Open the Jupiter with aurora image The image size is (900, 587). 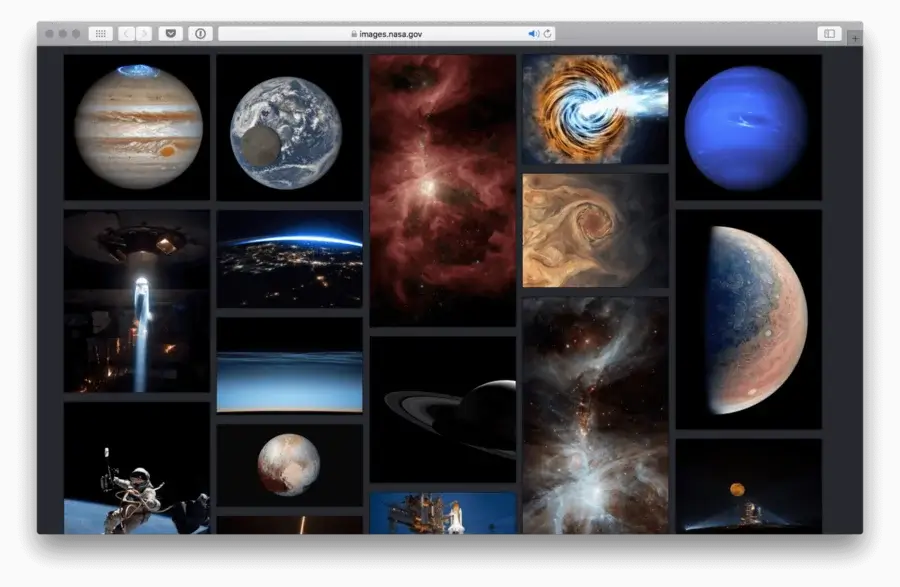(137, 127)
